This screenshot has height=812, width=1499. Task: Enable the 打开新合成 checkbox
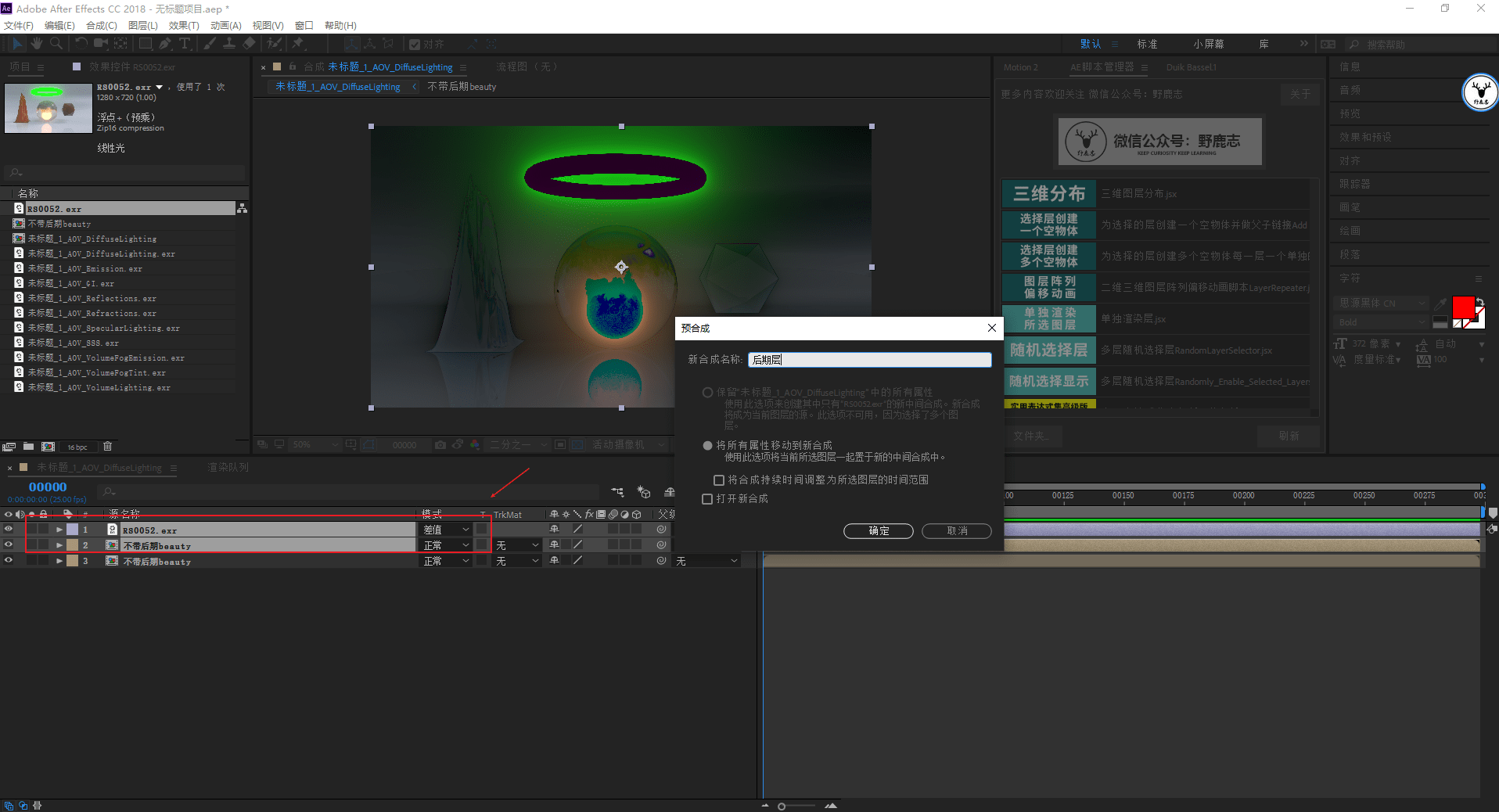707,499
